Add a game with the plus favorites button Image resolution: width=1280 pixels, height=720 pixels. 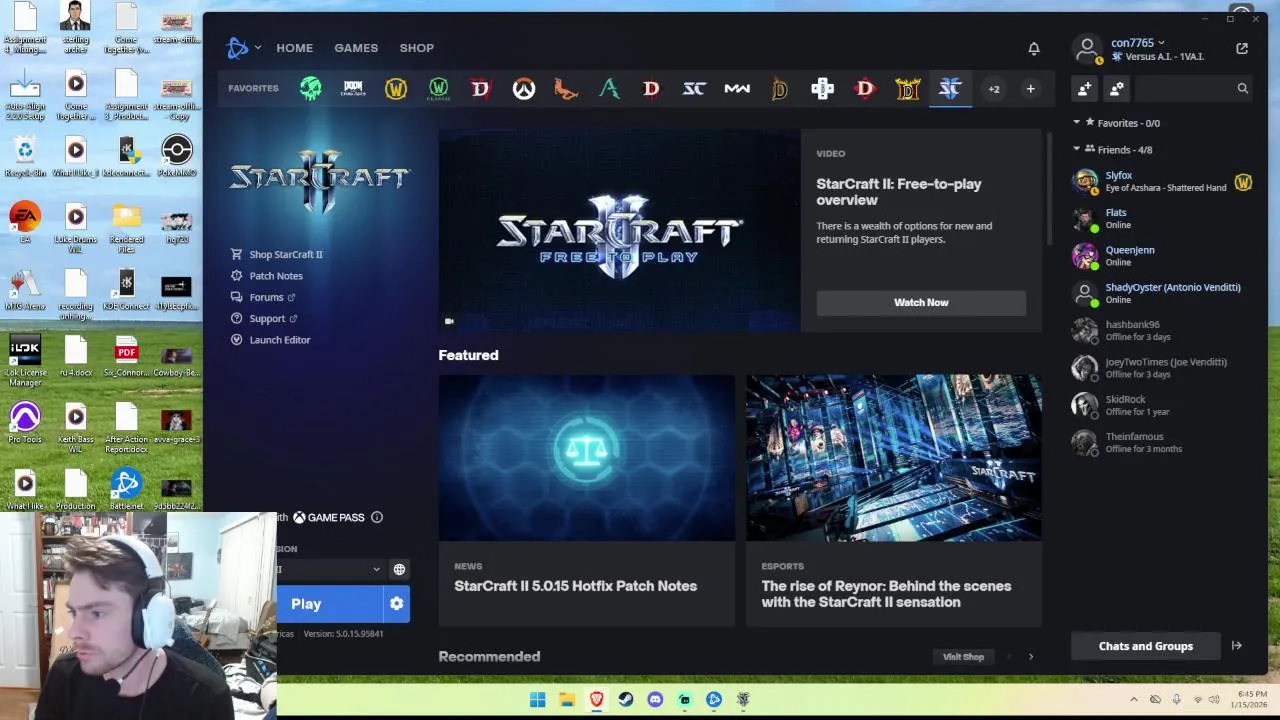pos(1030,89)
